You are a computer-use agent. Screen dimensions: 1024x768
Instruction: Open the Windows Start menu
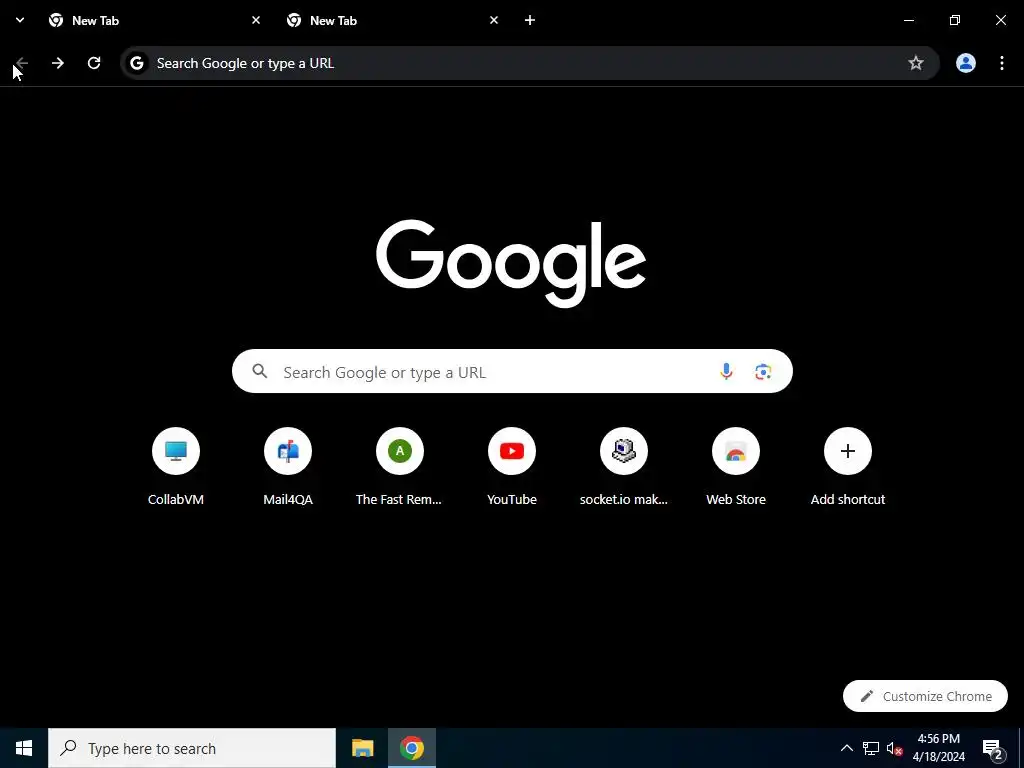coord(24,748)
